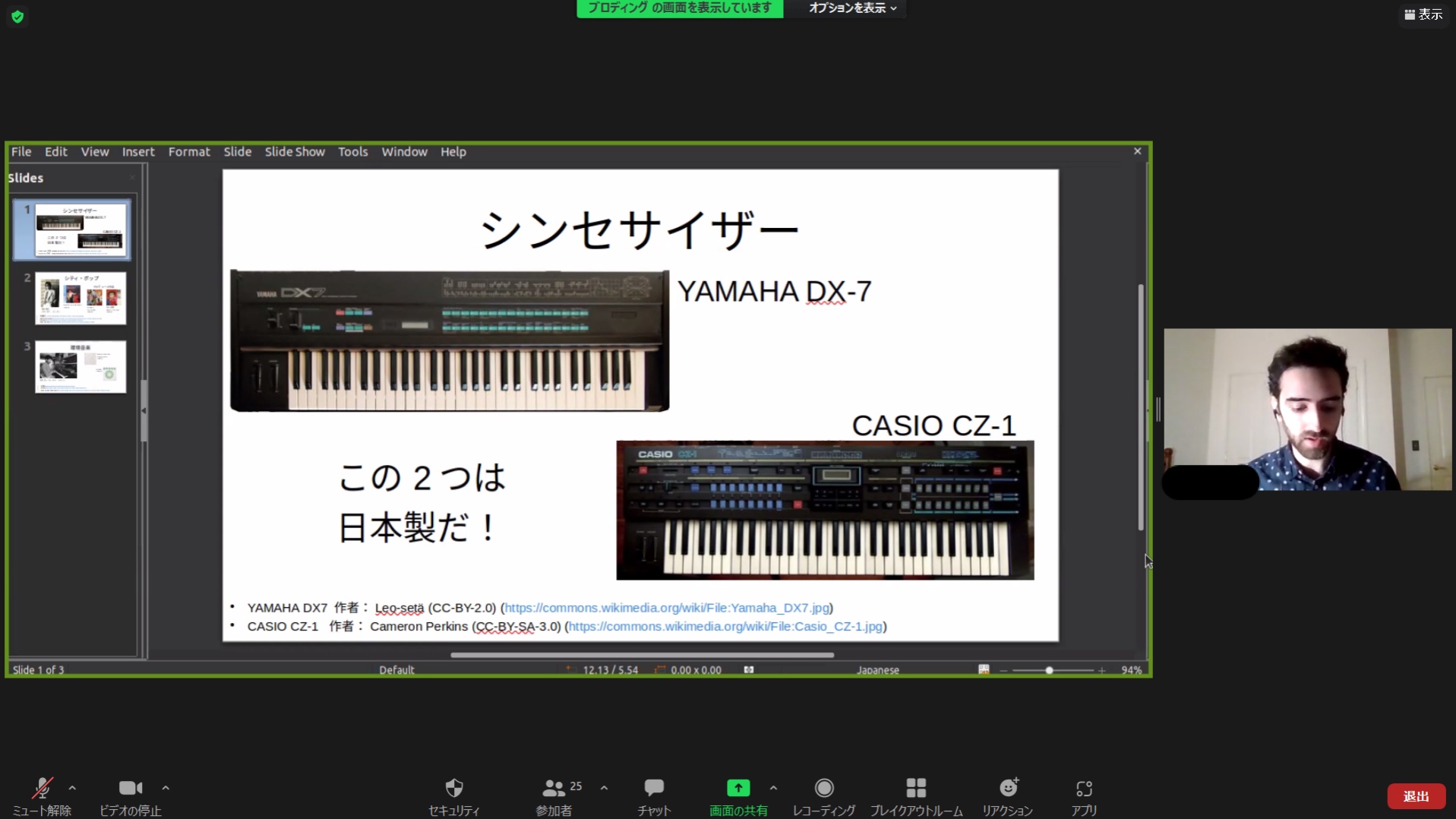Click the horizontal scrollbar under slide
1456x819 pixels.
pyautogui.click(x=642, y=655)
